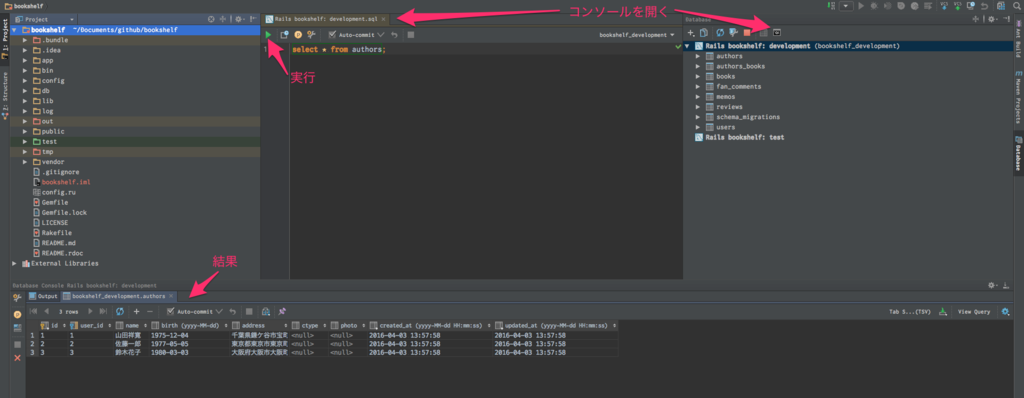
Task: Select Rails bookshelf: test data source
Action: 744,137
